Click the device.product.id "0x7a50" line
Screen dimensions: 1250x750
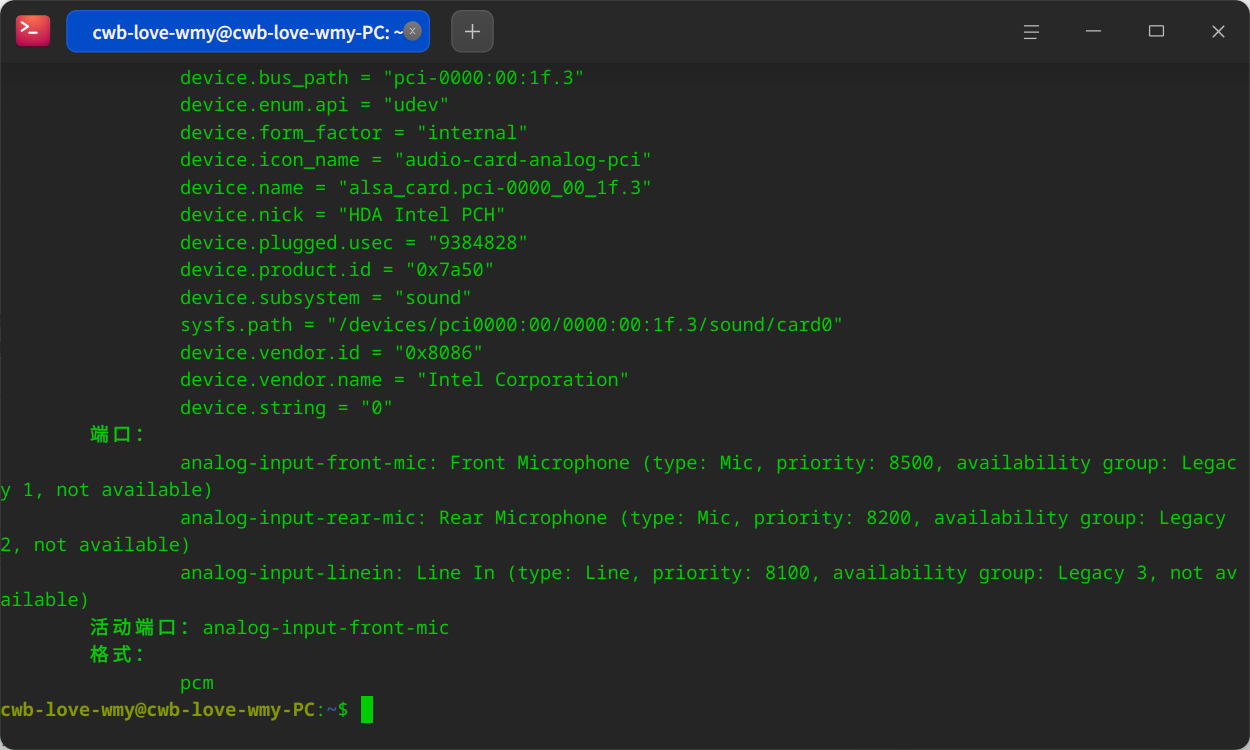point(337,270)
